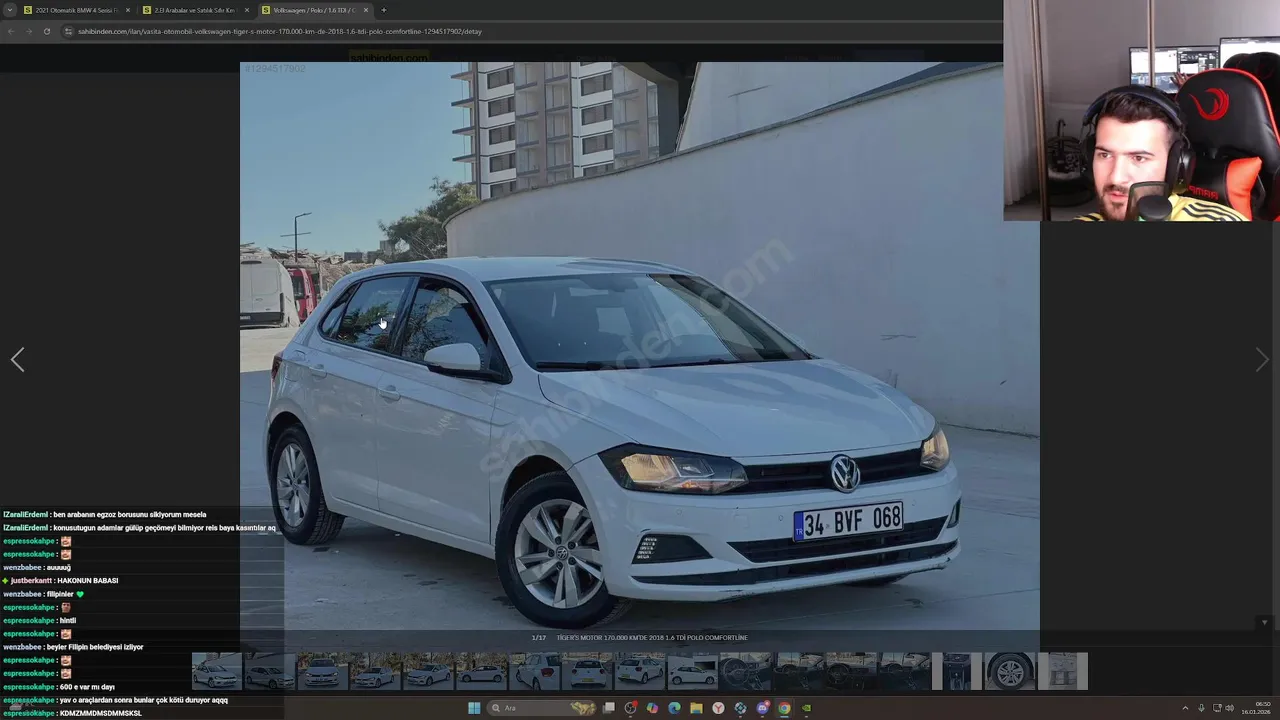Screen dimensions: 1280x720
Task: Click the taskbar search box labeled Ara
Action: (x=541, y=708)
